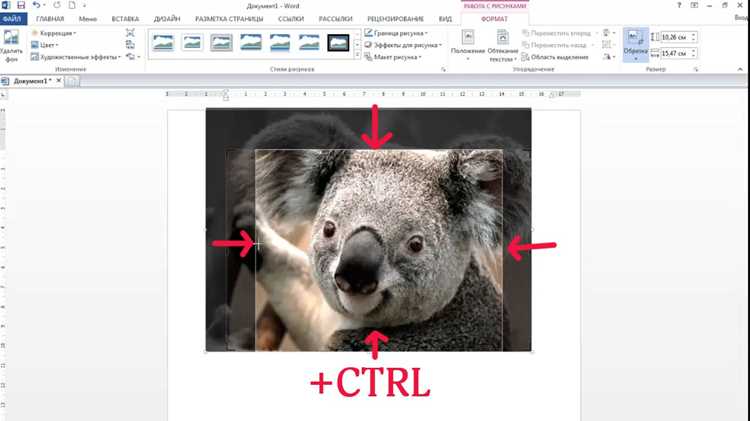Click the New document icon in quick access toolbar
The image size is (750, 421).
(72, 5)
